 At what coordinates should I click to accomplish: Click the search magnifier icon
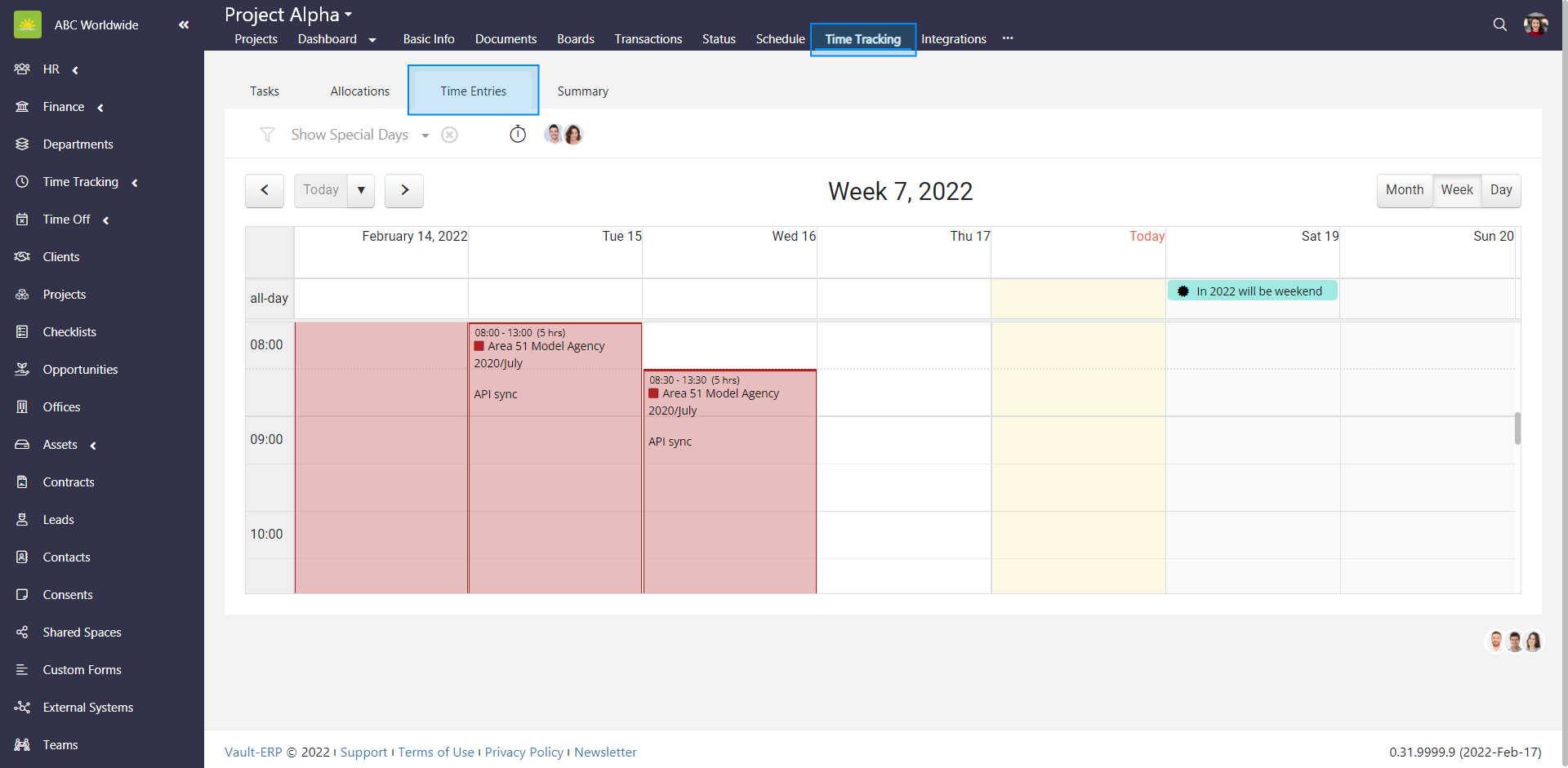click(1499, 24)
